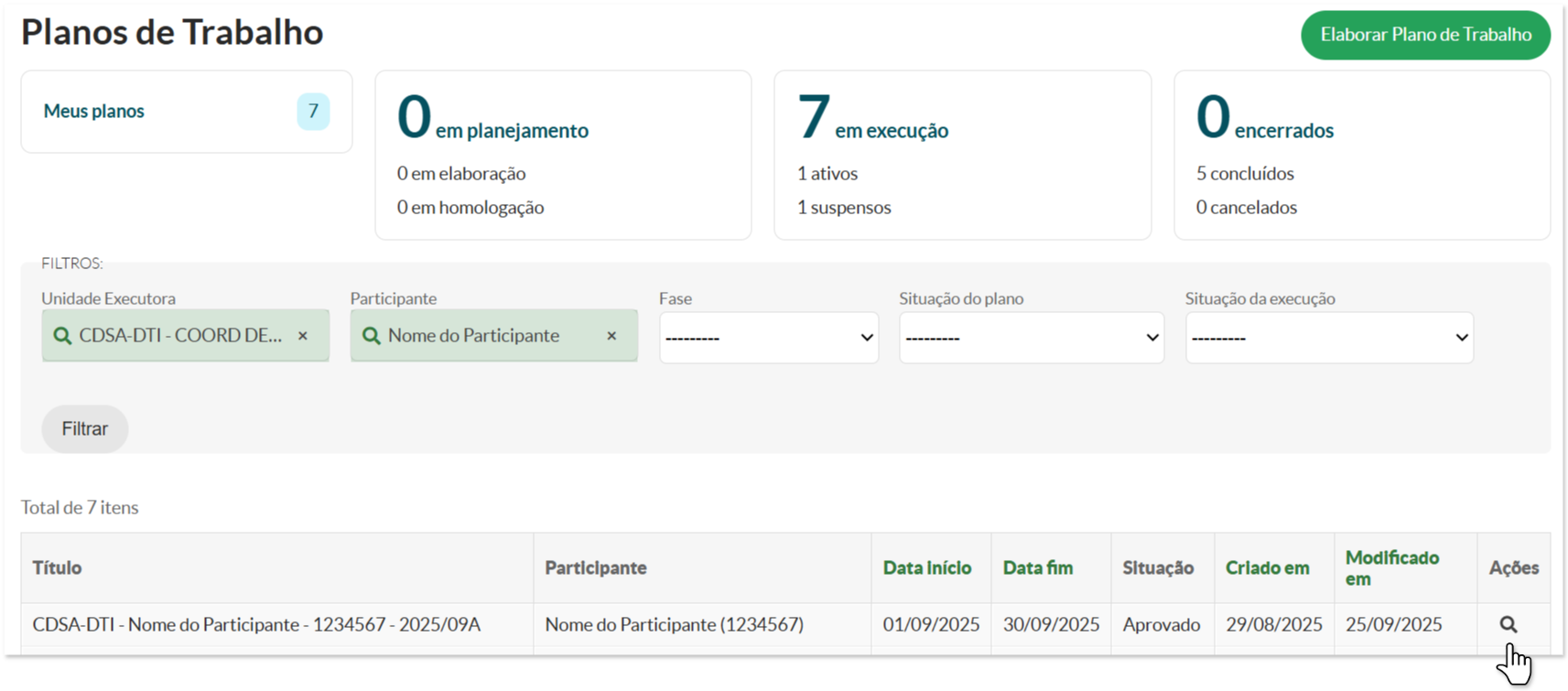Click the Meus planos count badge 7
The width and height of the screenshot is (1568, 691).
pos(313,112)
